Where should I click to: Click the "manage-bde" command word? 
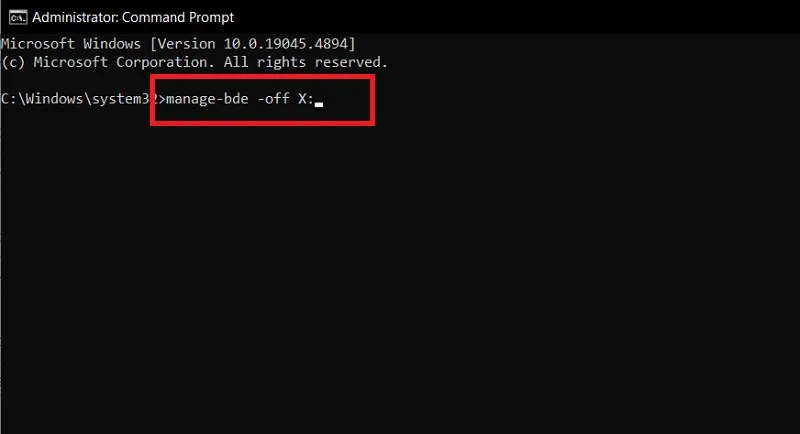click(x=207, y=98)
